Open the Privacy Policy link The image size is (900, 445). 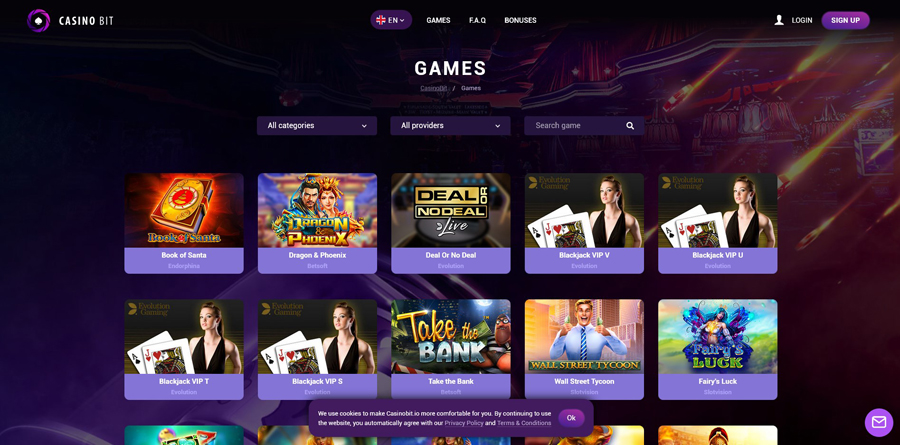point(464,423)
